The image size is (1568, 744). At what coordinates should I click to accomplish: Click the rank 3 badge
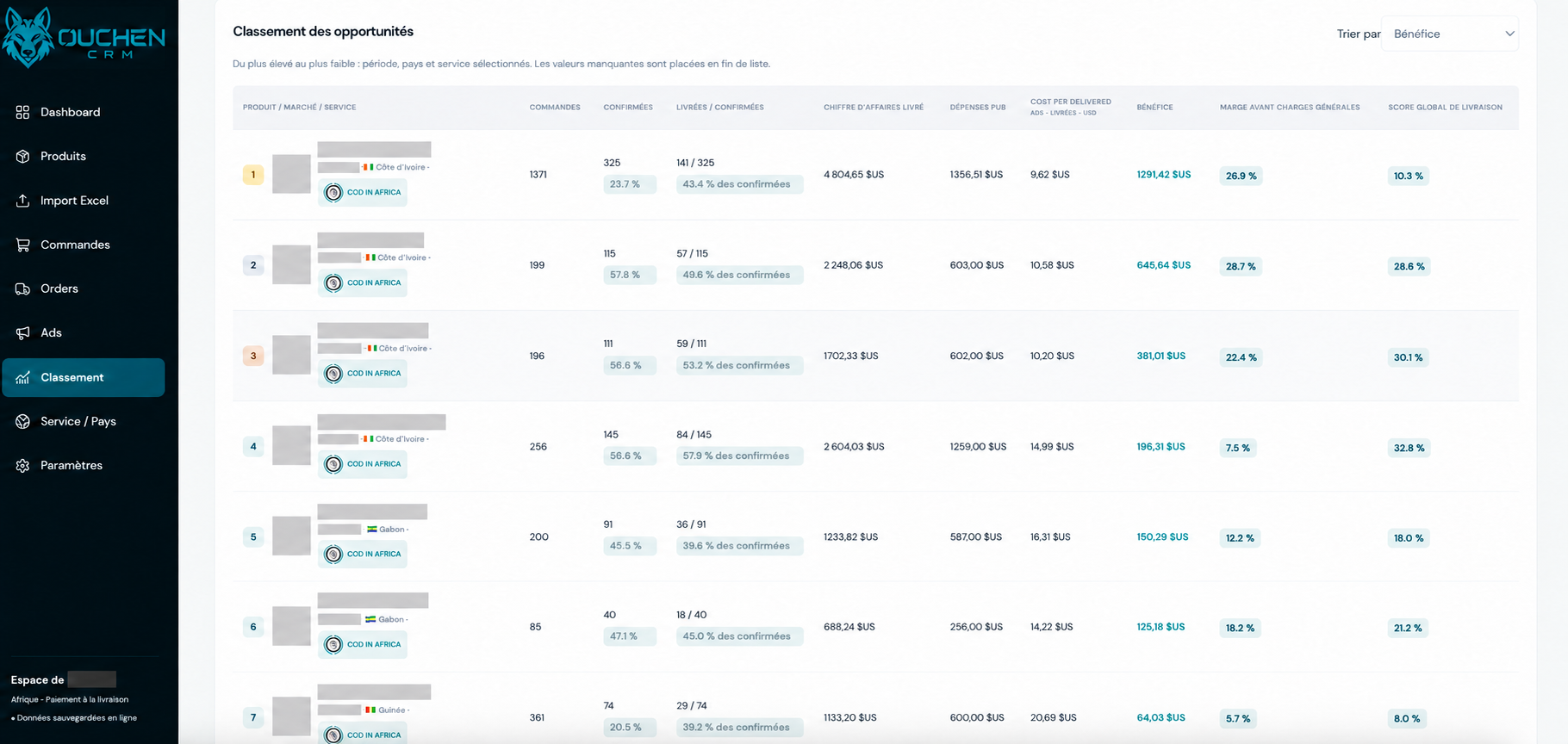(x=253, y=356)
